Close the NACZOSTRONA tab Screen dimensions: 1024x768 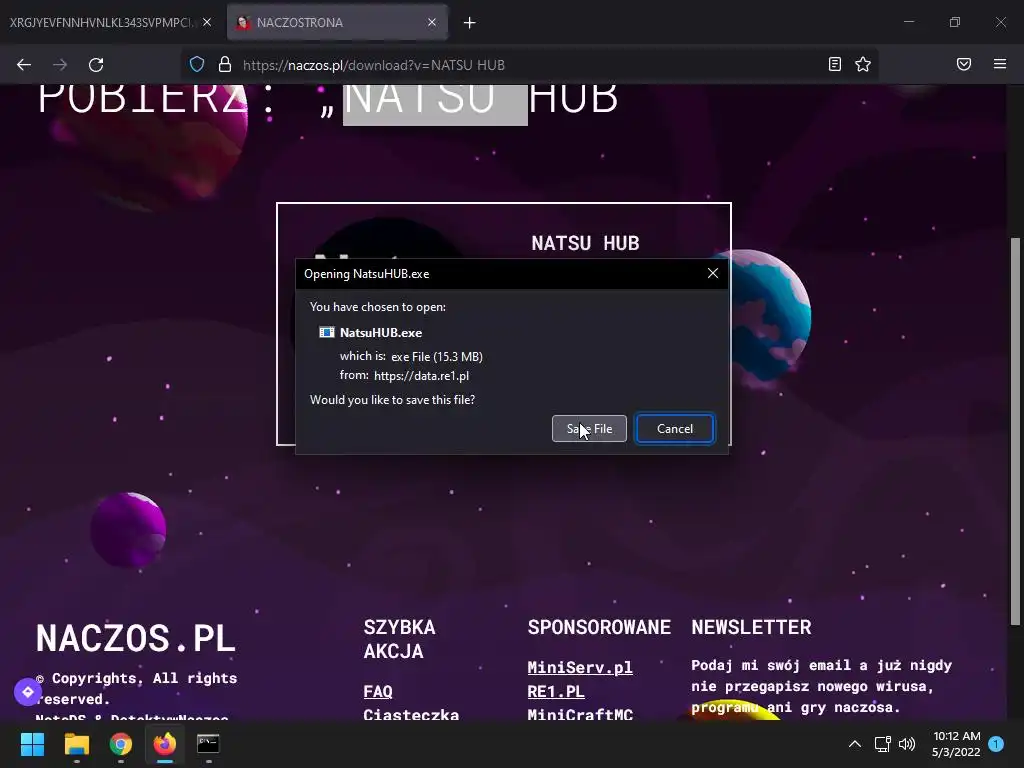432,22
